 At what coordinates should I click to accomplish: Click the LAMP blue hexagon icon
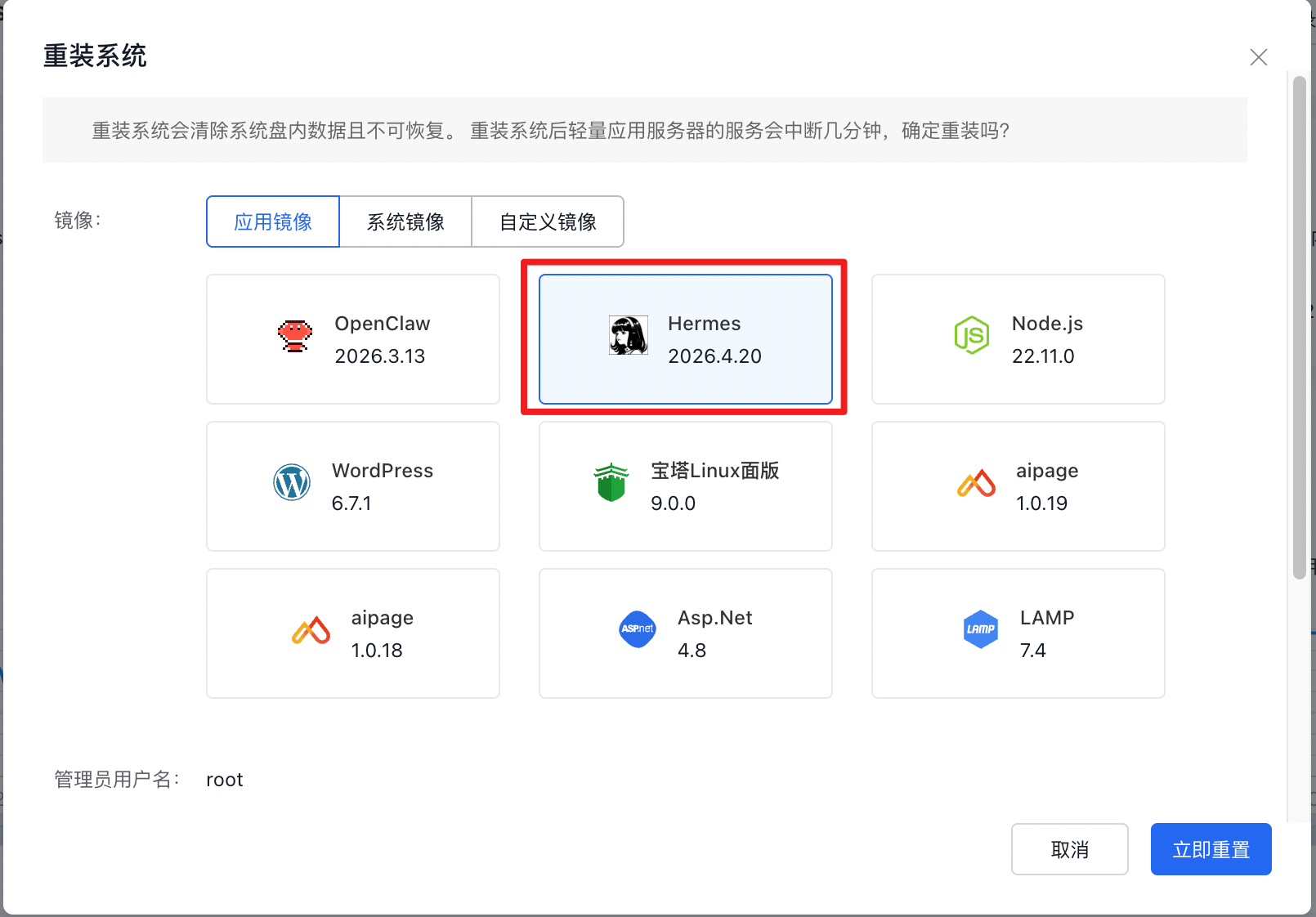coord(981,629)
